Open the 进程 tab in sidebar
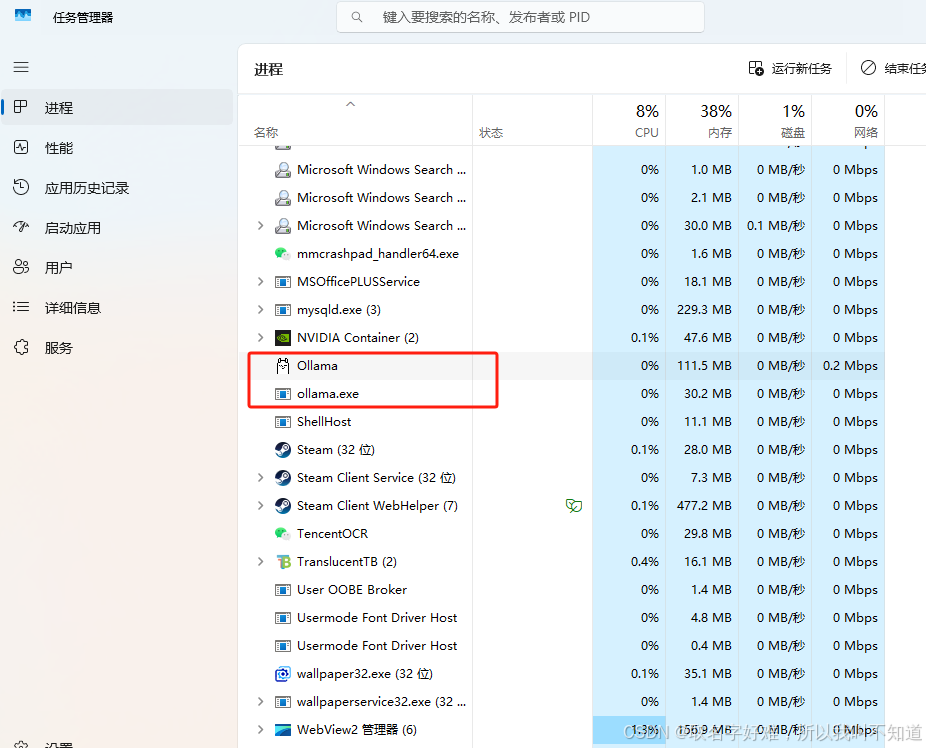The image size is (926, 748). coord(117,107)
